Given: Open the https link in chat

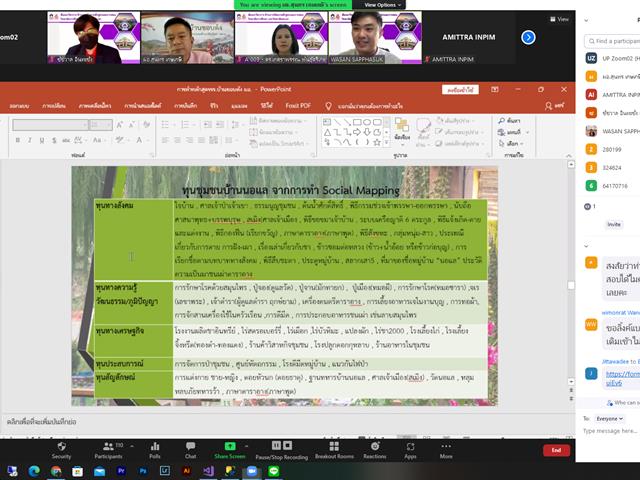Looking at the screenshot, I should [623, 378].
